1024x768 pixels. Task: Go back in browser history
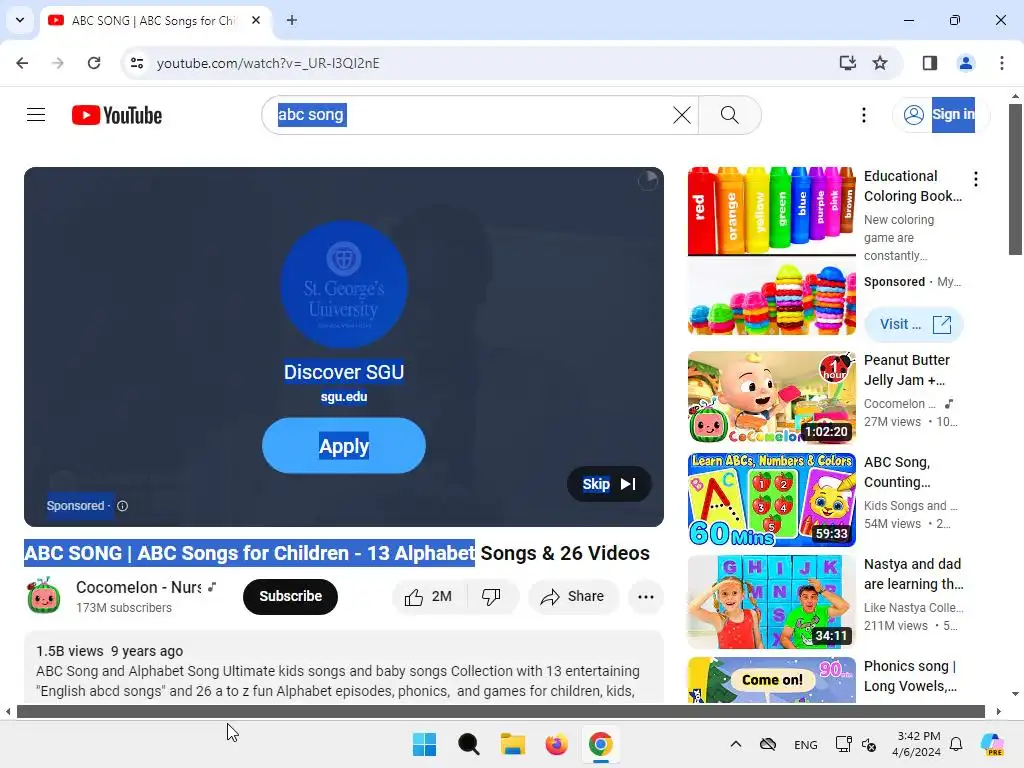tap(22, 63)
